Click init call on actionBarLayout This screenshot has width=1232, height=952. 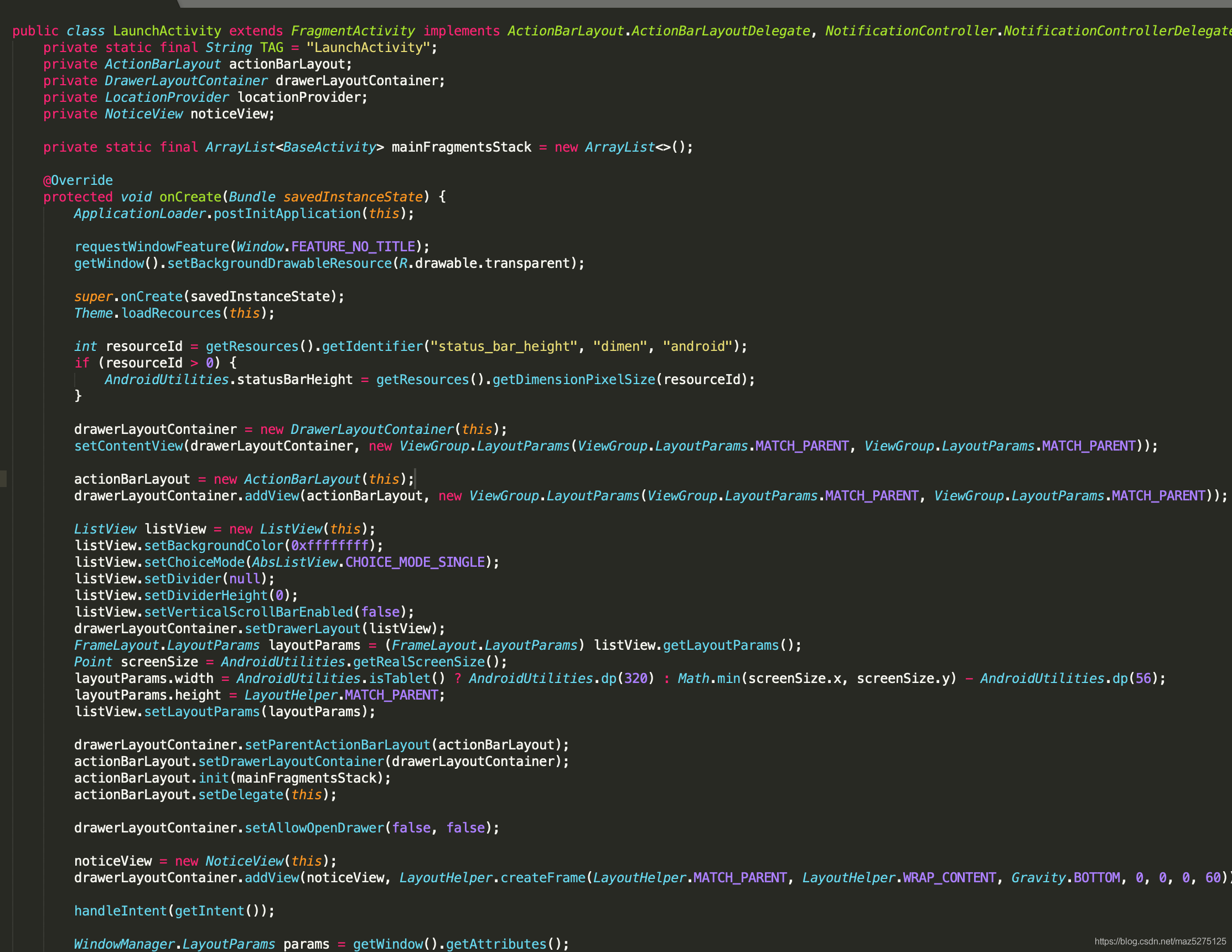pos(213,778)
